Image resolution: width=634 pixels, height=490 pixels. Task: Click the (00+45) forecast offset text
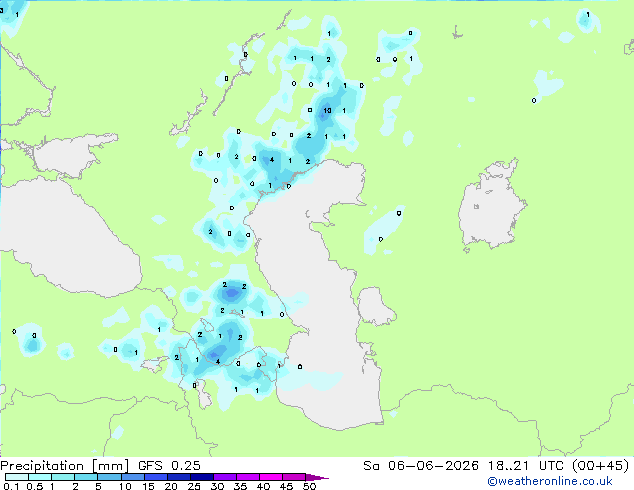tap(601, 466)
